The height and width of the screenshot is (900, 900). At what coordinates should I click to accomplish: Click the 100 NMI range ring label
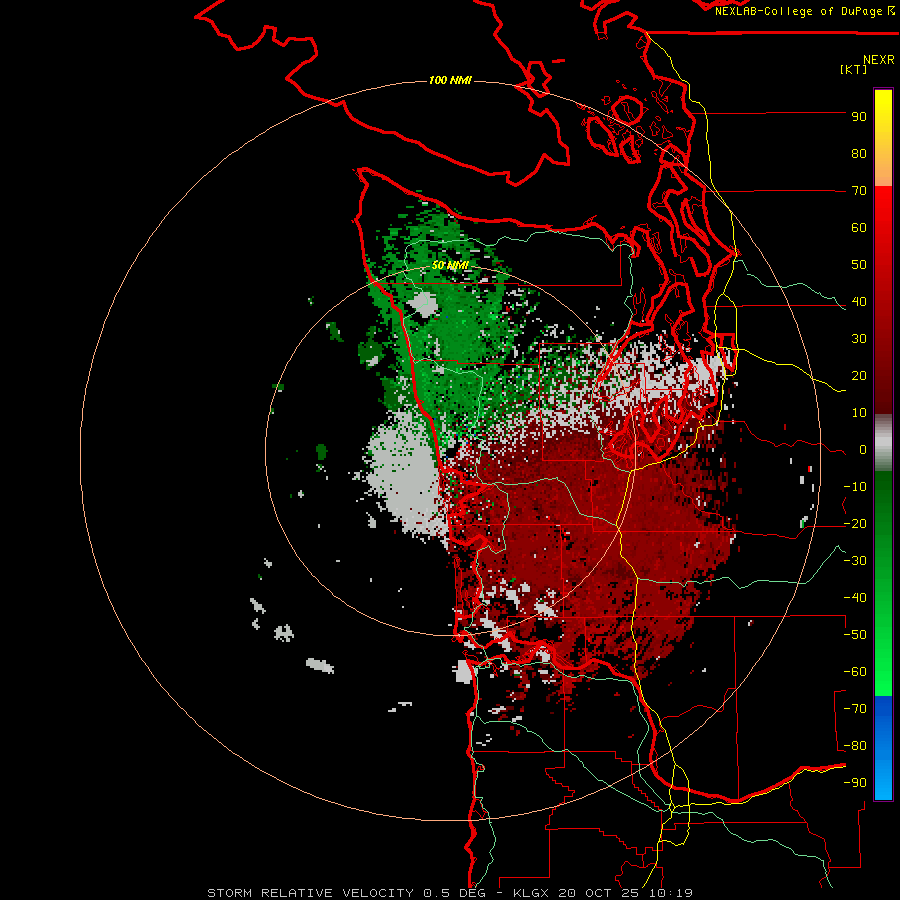pos(450,80)
